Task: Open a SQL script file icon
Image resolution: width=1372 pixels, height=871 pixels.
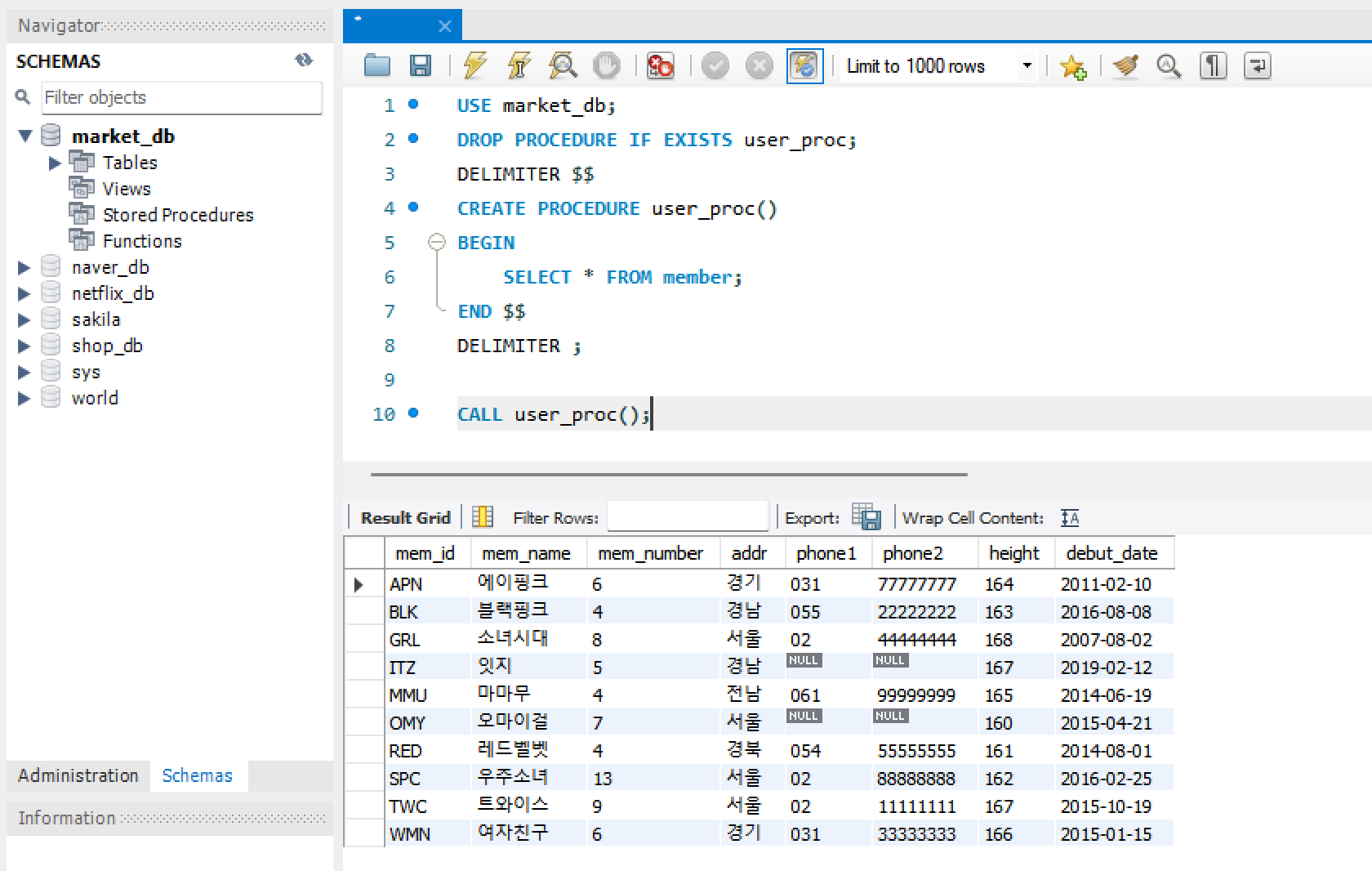Action: click(376, 65)
